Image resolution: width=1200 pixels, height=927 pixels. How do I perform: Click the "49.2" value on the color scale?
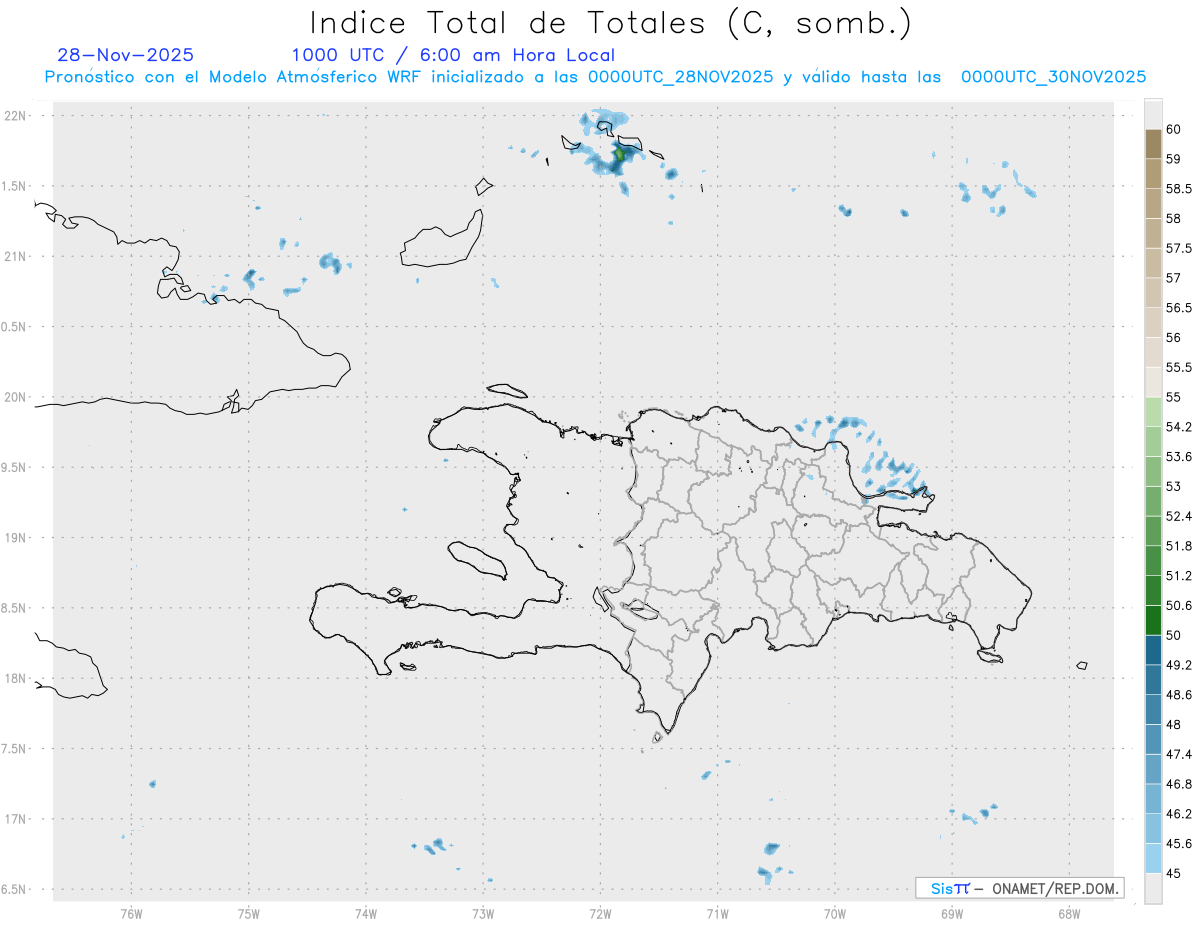tap(1179, 665)
